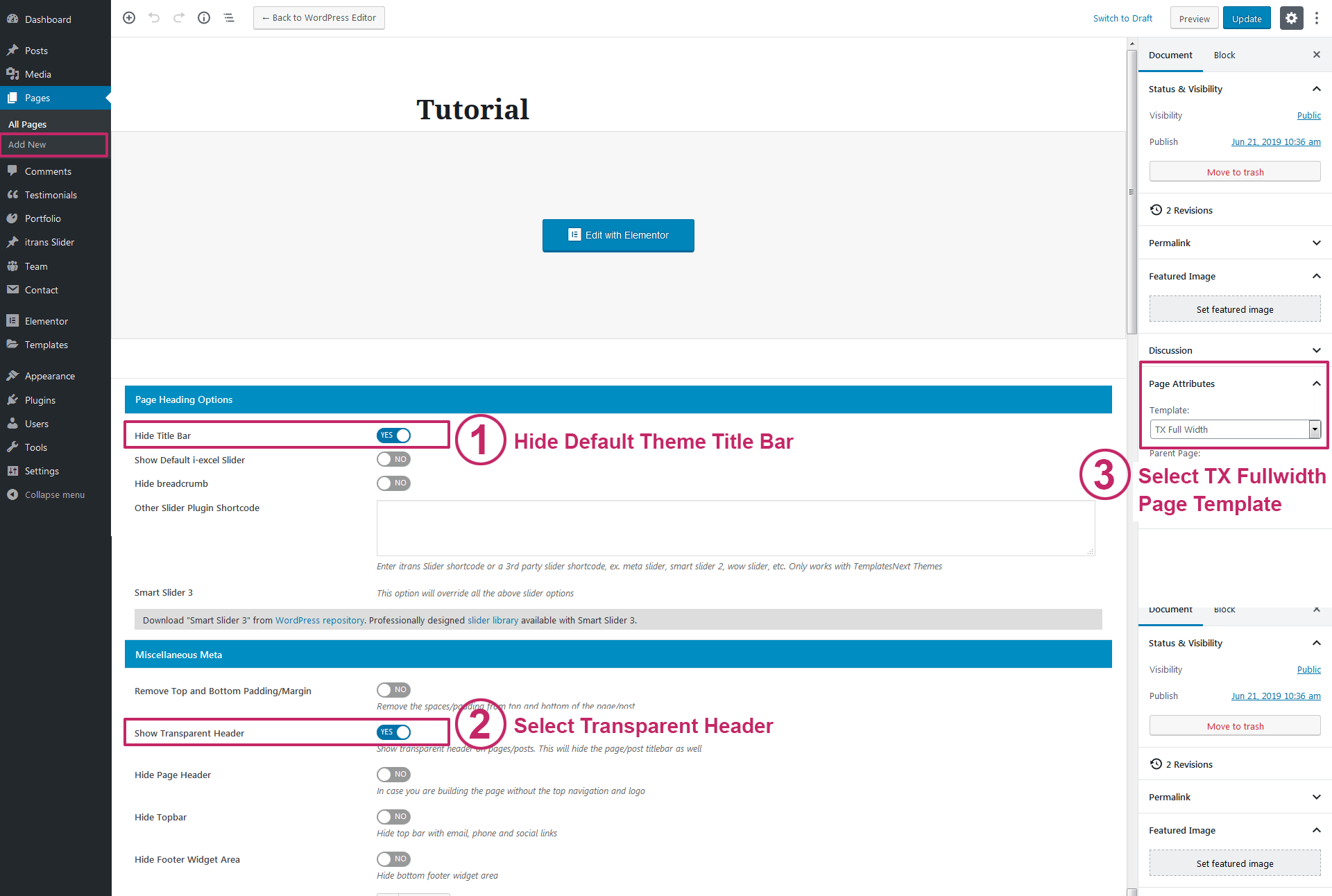Click the add block plus icon

coord(129,18)
